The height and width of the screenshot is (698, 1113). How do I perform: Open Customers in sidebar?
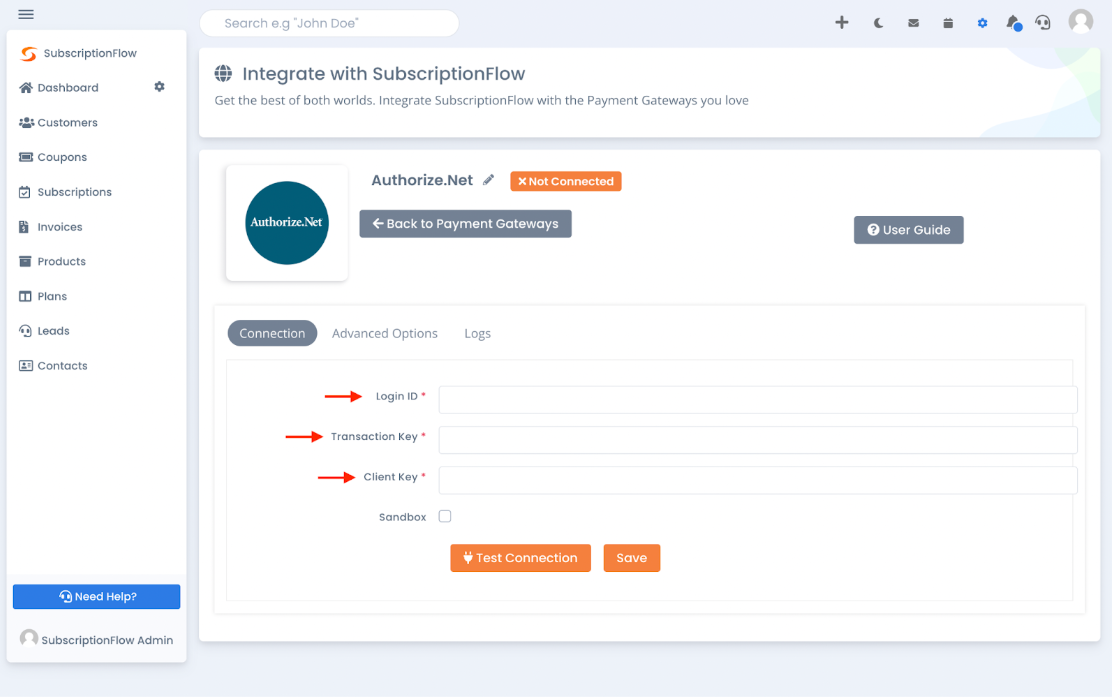[58, 122]
